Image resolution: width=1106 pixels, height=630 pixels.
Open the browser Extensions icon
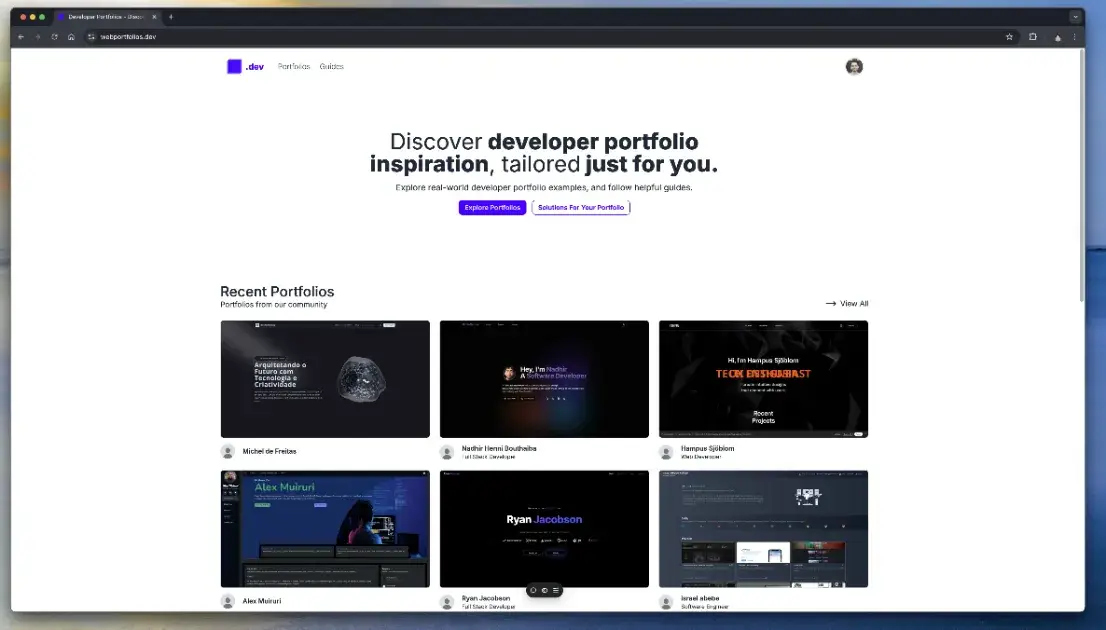pyautogui.click(x=1032, y=36)
